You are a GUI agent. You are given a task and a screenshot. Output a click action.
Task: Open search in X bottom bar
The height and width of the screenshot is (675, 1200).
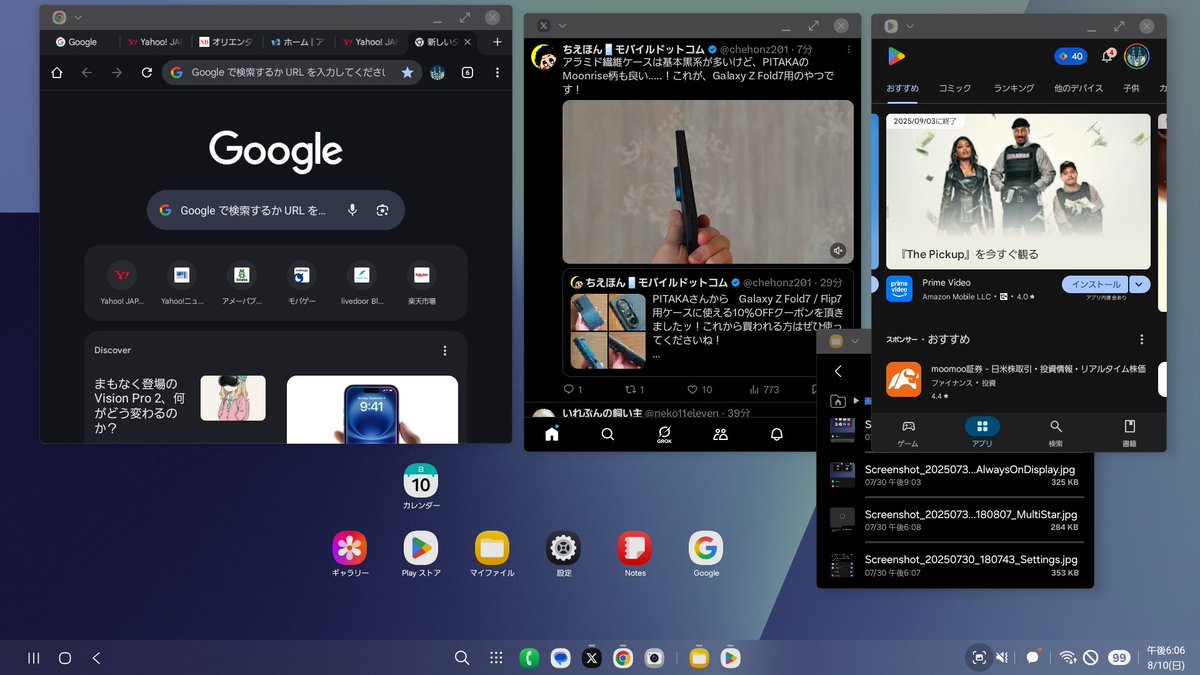pyautogui.click(x=607, y=434)
